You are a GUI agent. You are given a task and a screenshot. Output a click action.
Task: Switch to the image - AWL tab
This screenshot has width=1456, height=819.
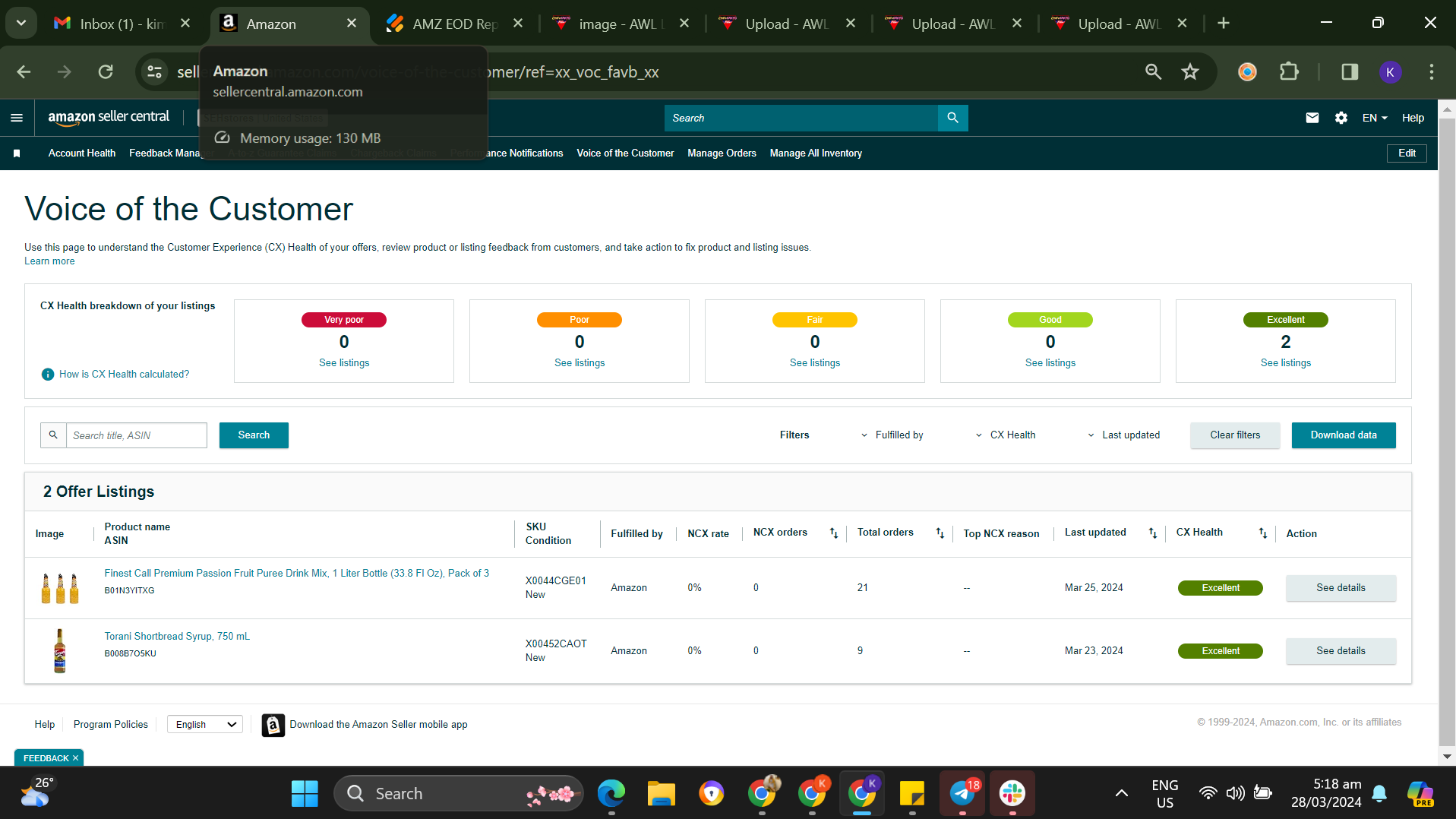tap(621, 24)
